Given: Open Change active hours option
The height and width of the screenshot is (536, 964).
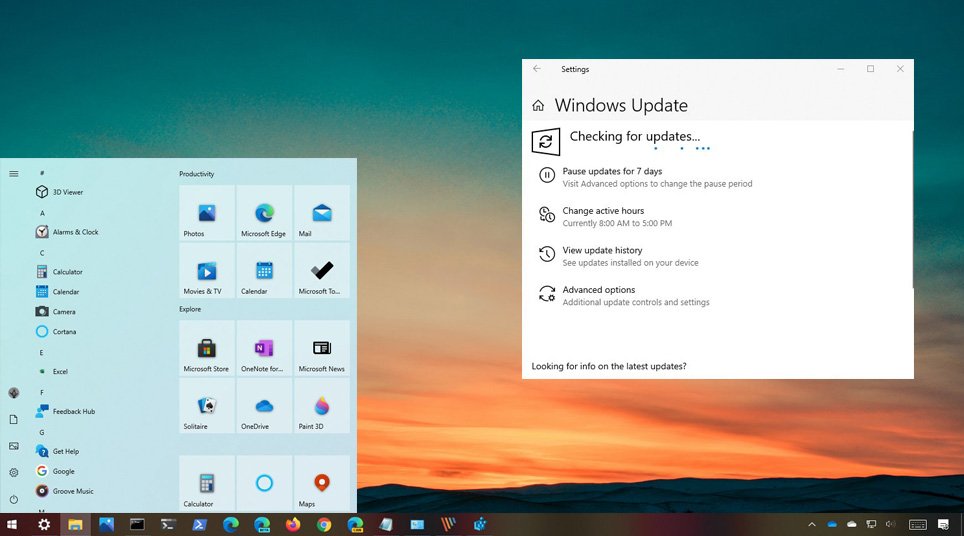Looking at the screenshot, I should (x=603, y=211).
